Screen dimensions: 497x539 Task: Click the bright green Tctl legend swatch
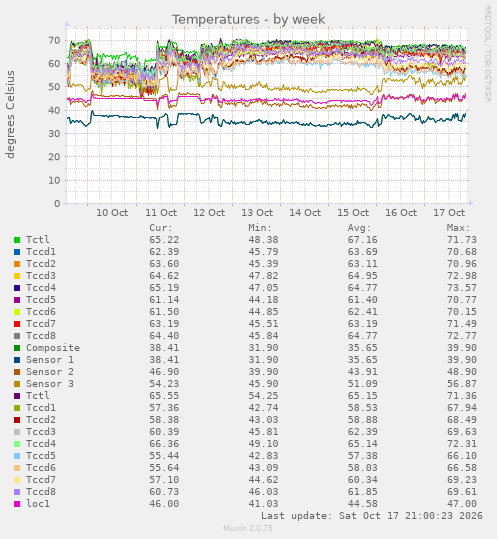click(x=17, y=240)
